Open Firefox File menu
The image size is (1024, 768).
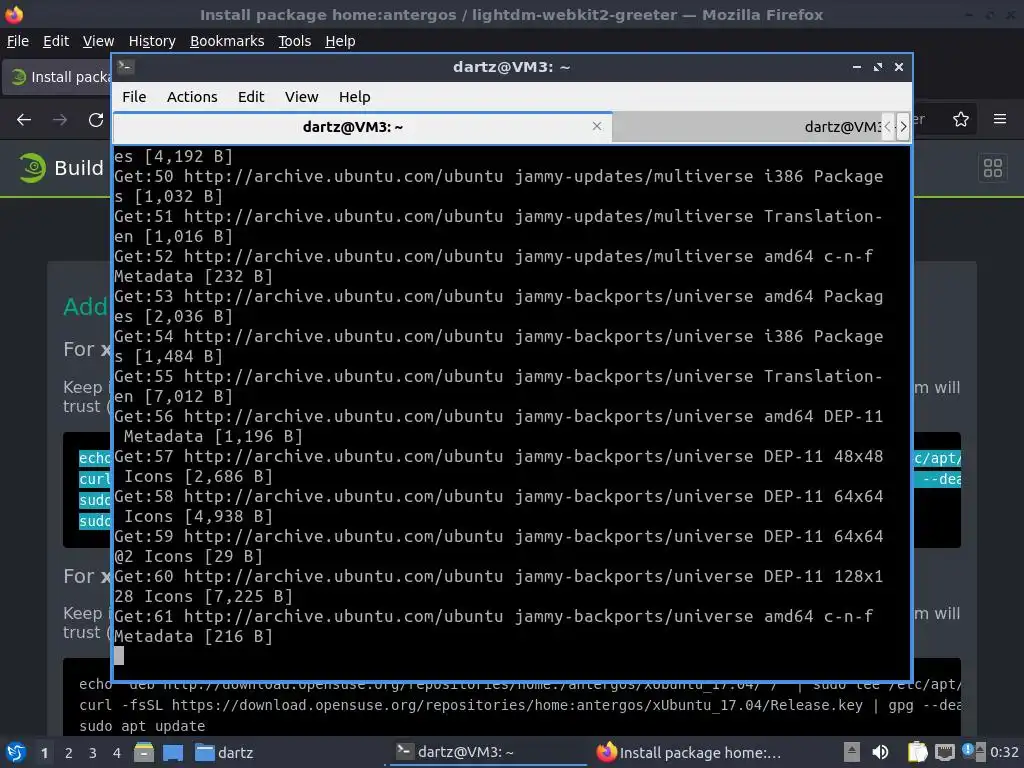18,41
